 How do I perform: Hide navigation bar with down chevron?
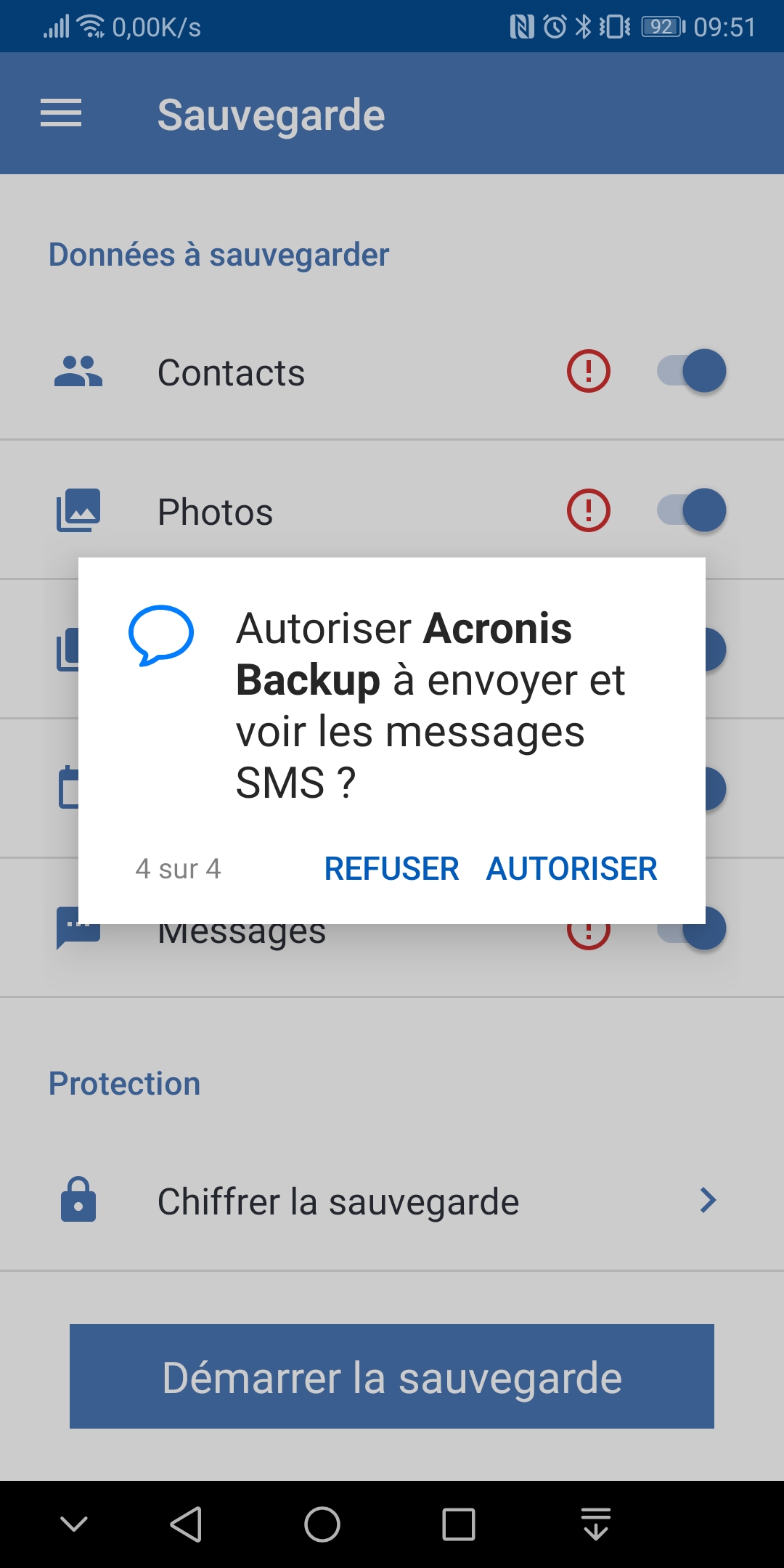pyautogui.click(x=74, y=1524)
